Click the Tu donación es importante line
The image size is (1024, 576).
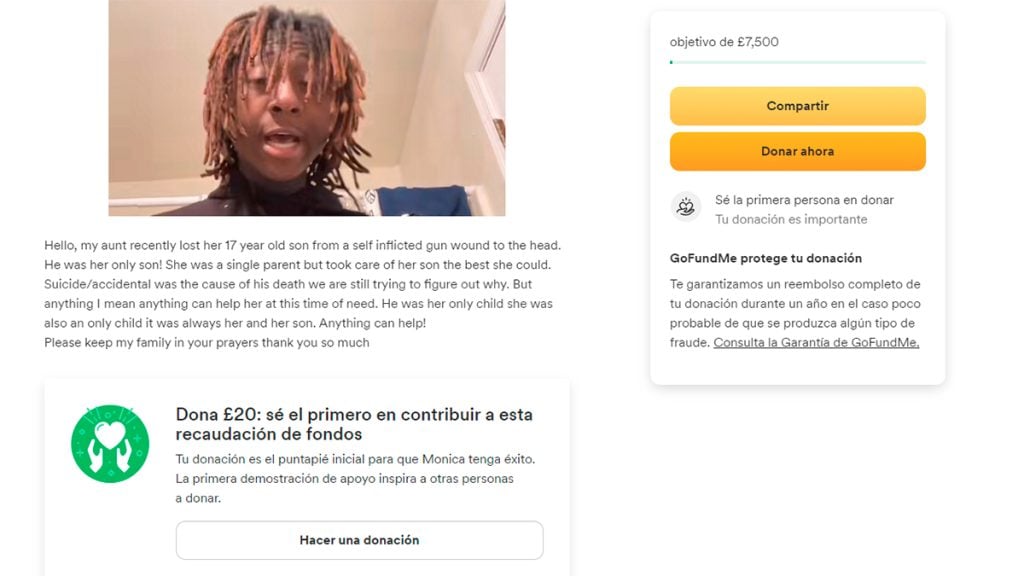(791, 219)
